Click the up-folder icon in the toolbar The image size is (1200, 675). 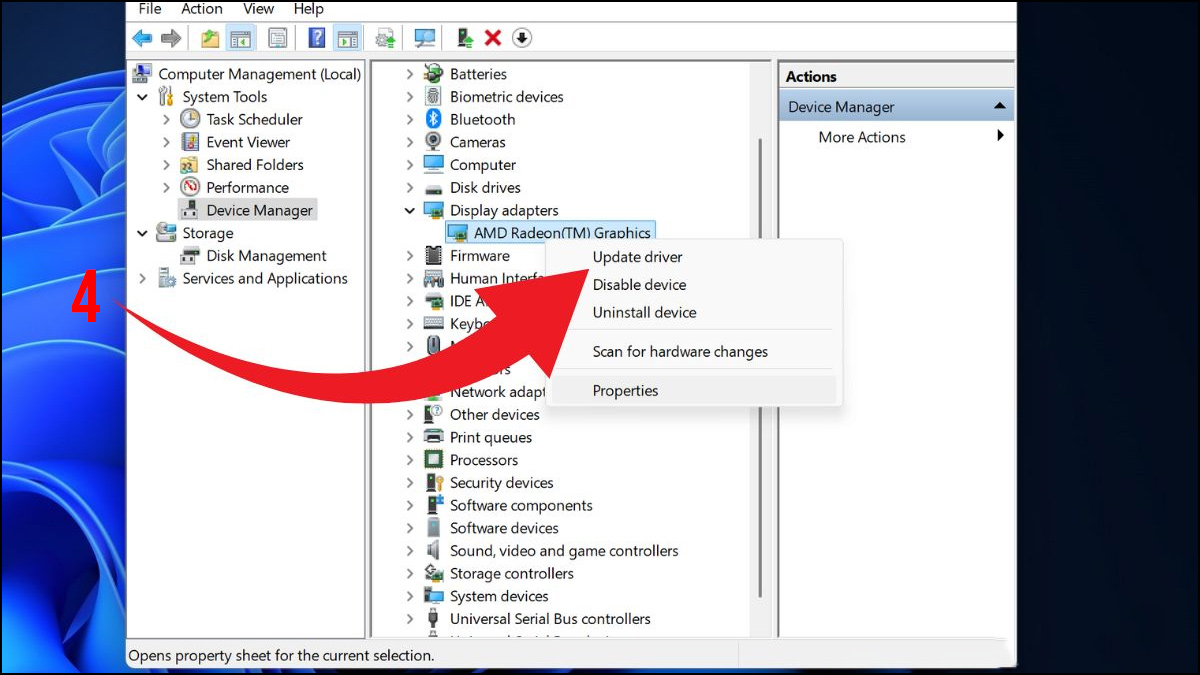209,37
